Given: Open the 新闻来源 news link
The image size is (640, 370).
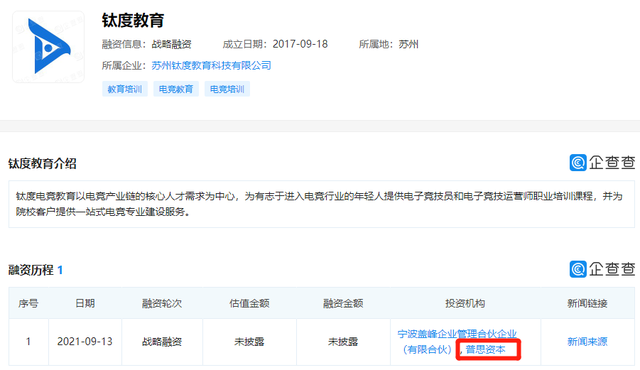Looking at the screenshot, I should 587,341.
